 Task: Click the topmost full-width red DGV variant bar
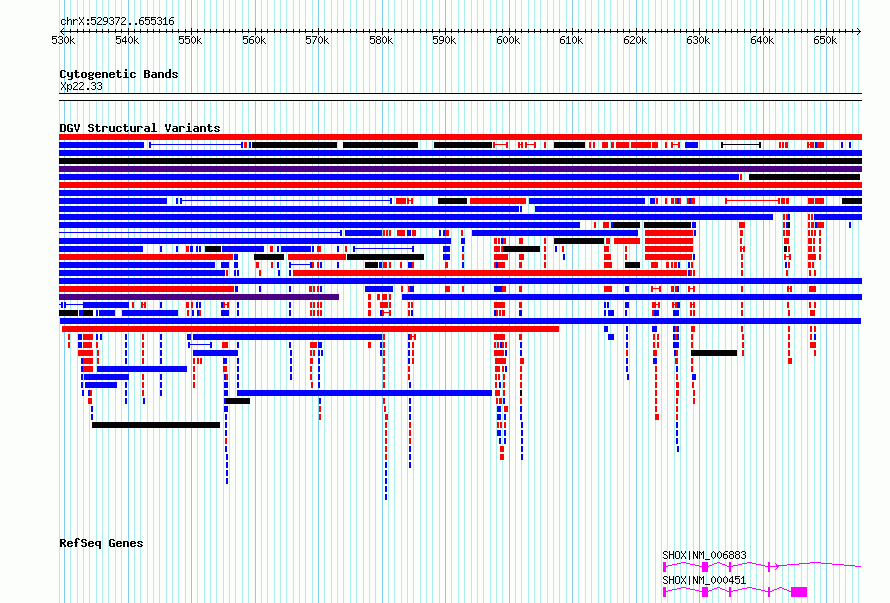[x=460, y=137]
